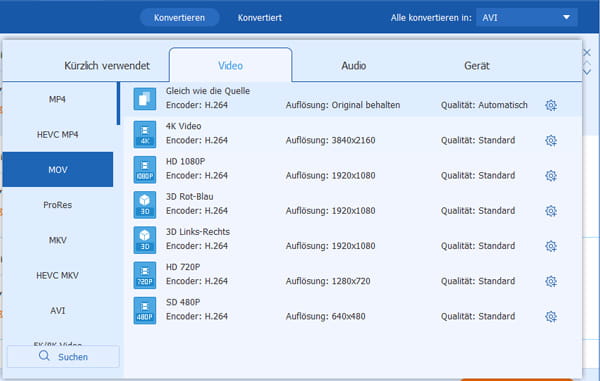The height and width of the screenshot is (381, 600).
Task: Open settings gear for 3D Rot-Blau preset
Action: click(x=551, y=211)
